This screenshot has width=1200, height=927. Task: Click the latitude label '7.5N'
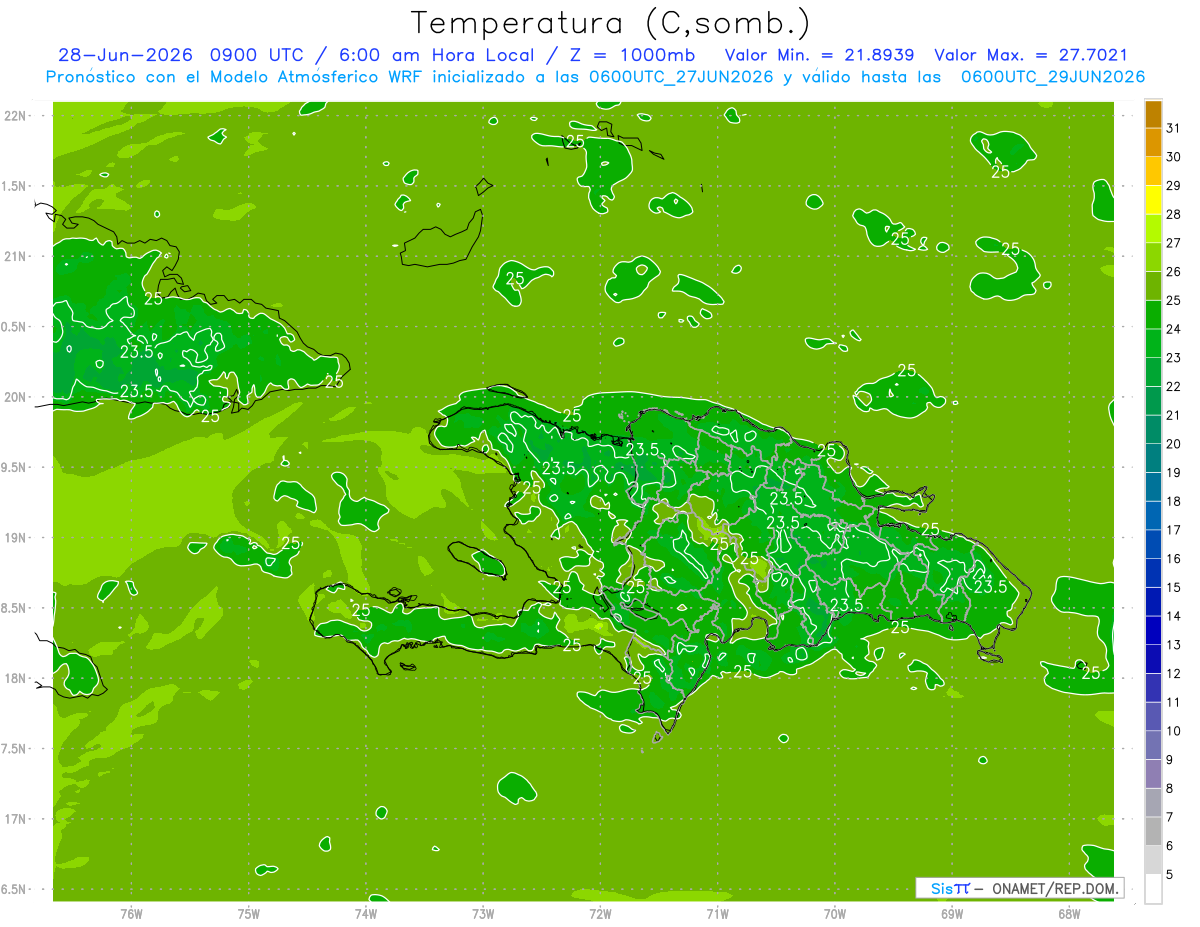pyautogui.click(x=15, y=749)
